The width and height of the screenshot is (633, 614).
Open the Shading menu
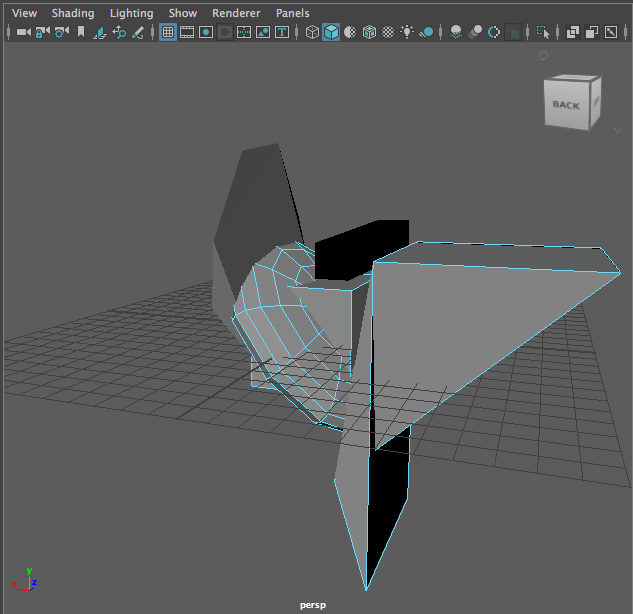coord(73,13)
